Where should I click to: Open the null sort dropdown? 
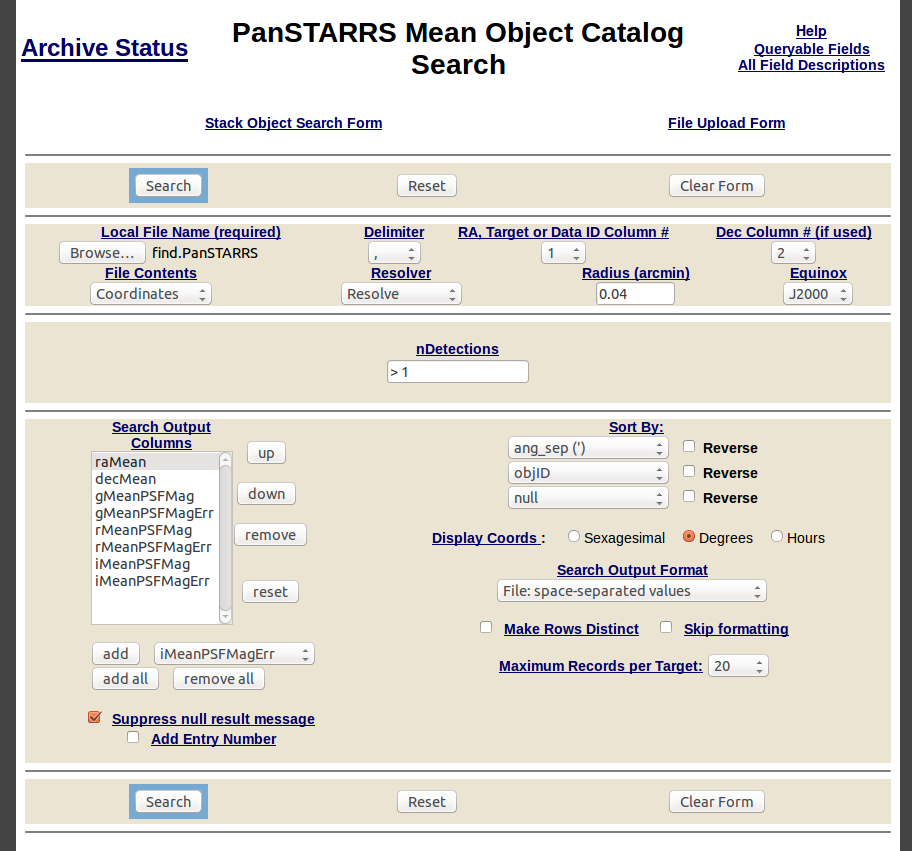click(x=588, y=498)
